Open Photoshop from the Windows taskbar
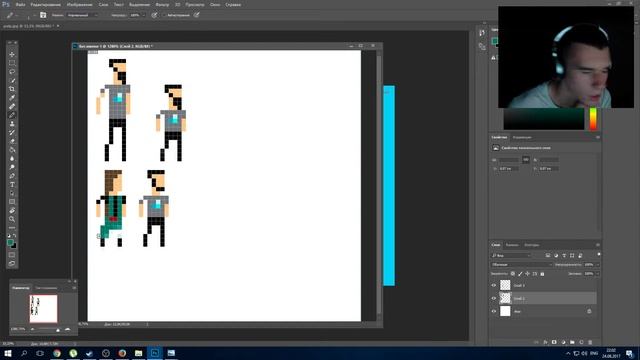This screenshot has height=360, width=640. pyautogui.click(x=155, y=353)
